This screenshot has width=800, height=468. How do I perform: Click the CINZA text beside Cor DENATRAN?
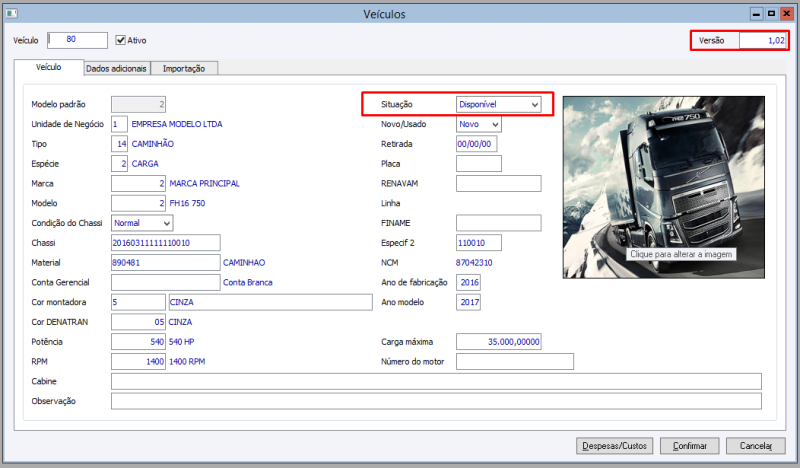(x=180, y=322)
